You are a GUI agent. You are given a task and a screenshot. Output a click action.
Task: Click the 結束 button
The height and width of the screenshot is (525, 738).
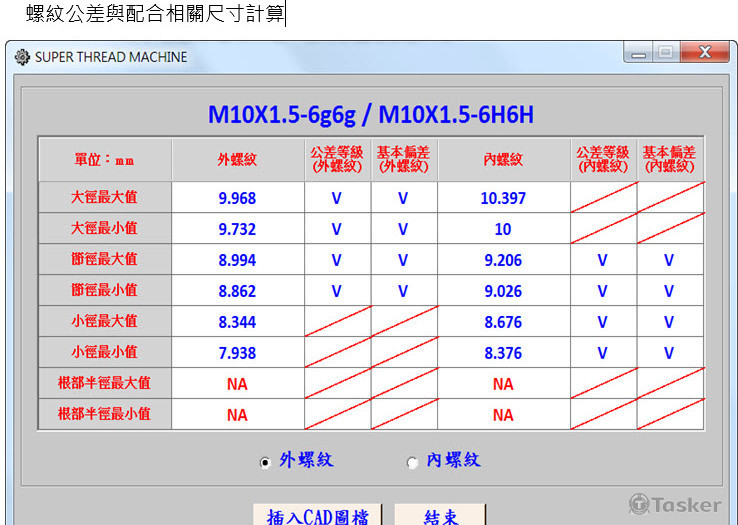[x=440, y=516]
